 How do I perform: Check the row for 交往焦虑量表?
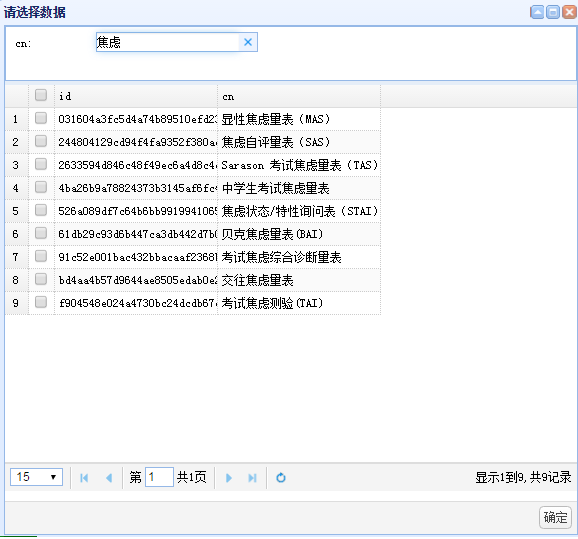coord(41,279)
